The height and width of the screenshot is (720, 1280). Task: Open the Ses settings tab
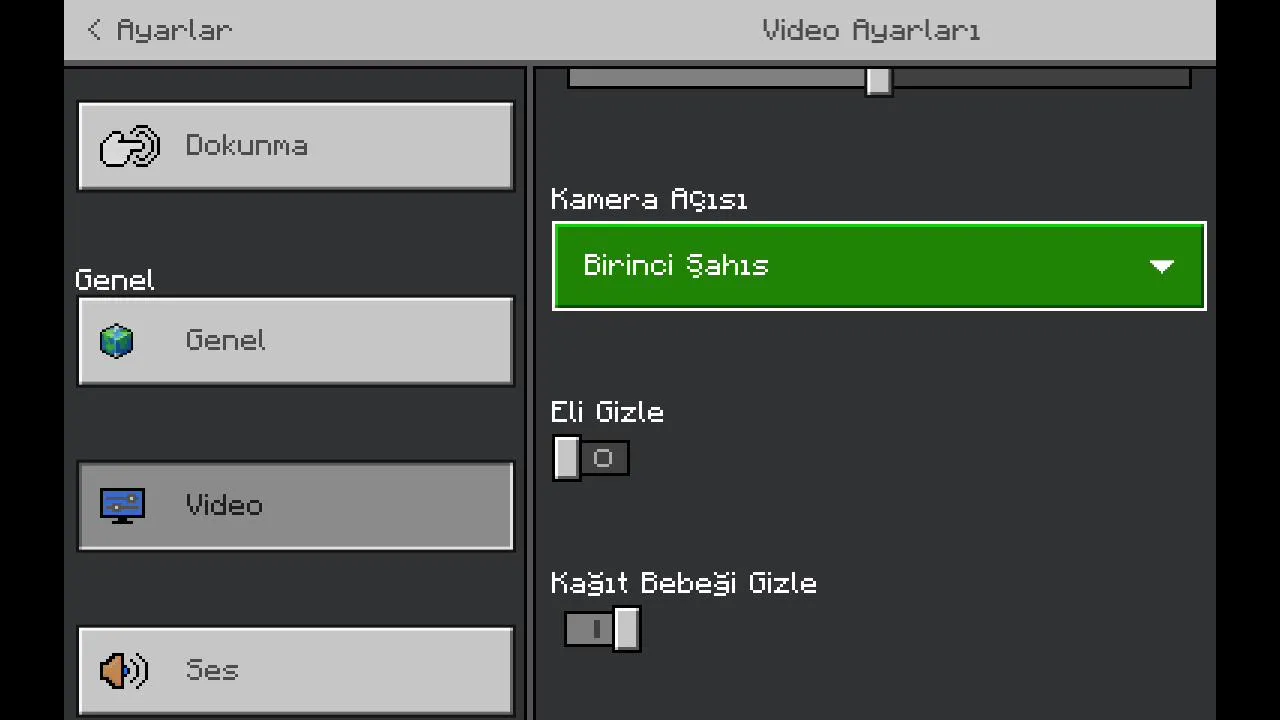pyautogui.click(x=296, y=670)
